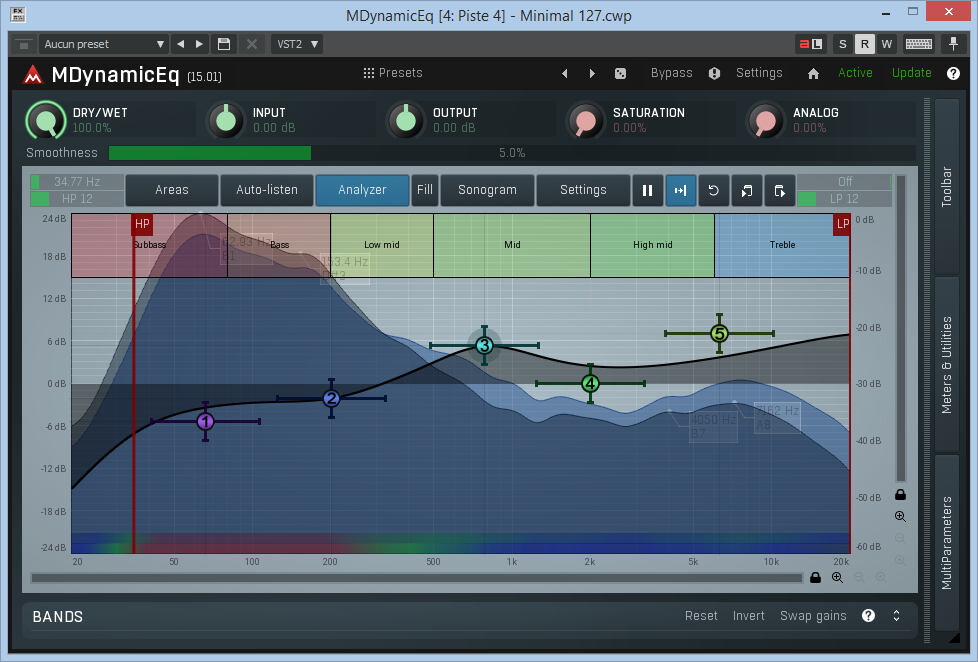Open the Bands help question mark
This screenshot has width=978, height=662.
click(868, 616)
